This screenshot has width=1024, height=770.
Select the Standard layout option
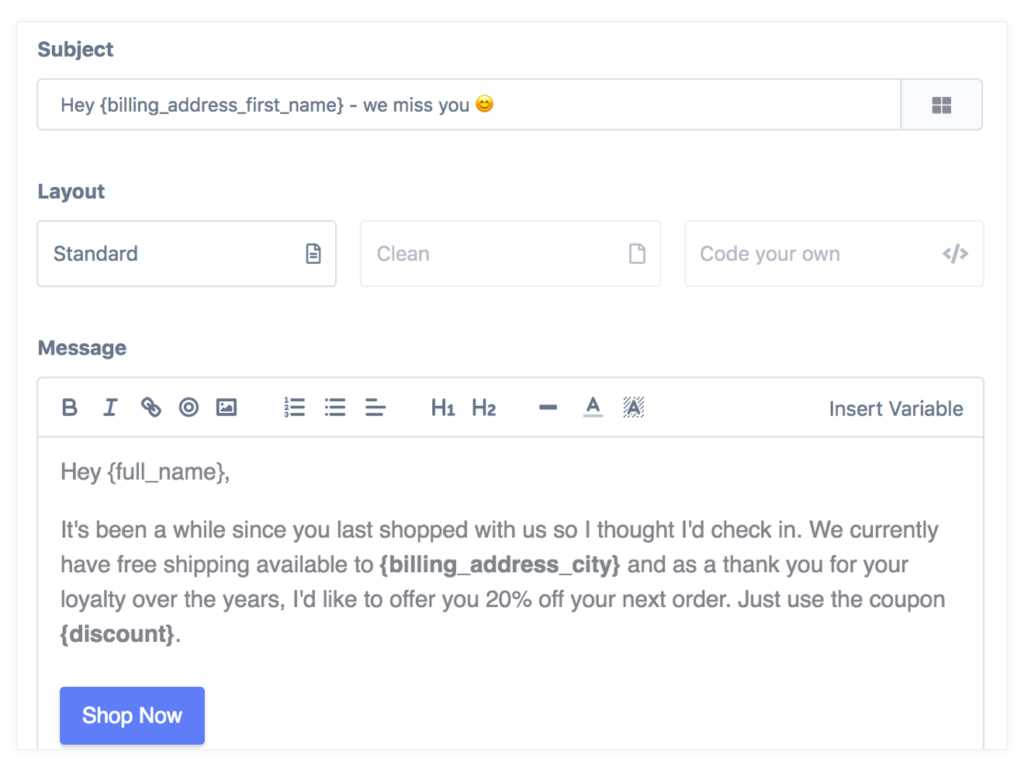187,254
